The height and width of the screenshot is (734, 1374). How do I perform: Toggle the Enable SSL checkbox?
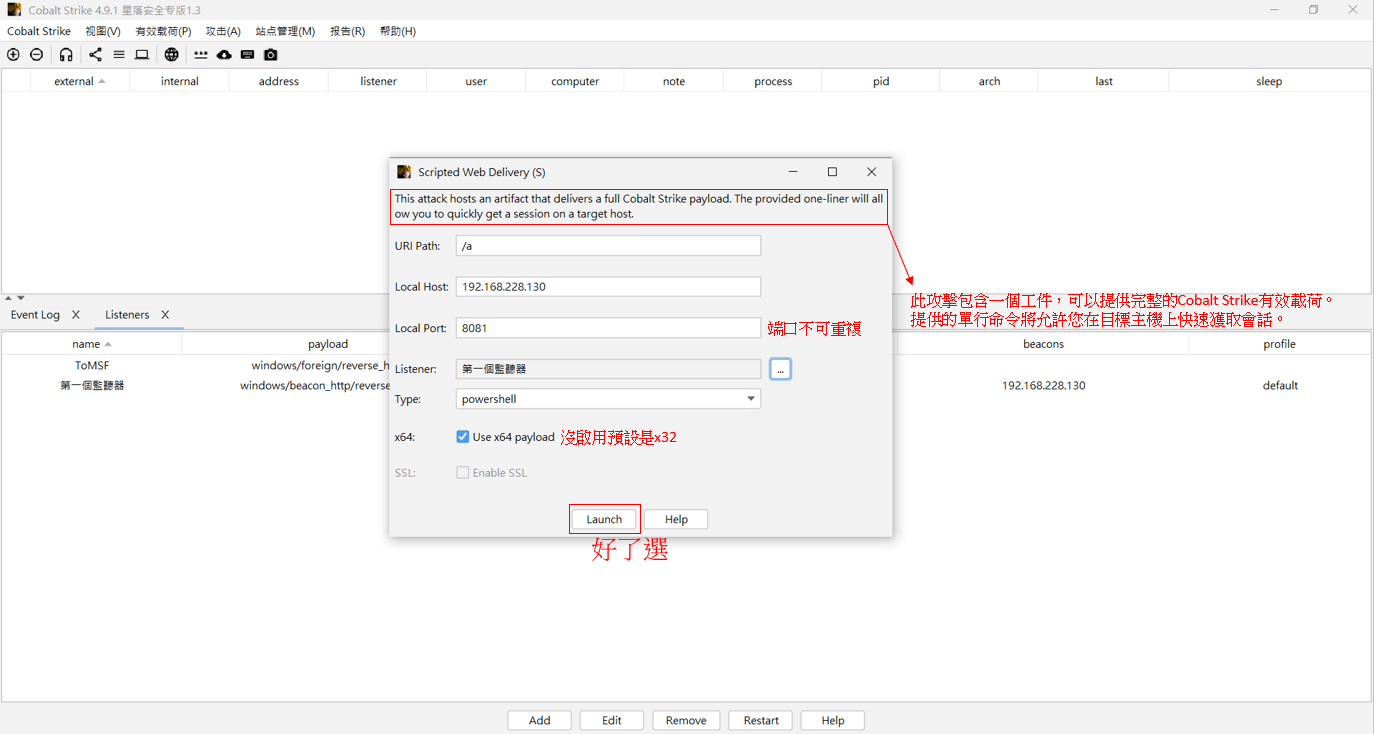pyautogui.click(x=463, y=473)
